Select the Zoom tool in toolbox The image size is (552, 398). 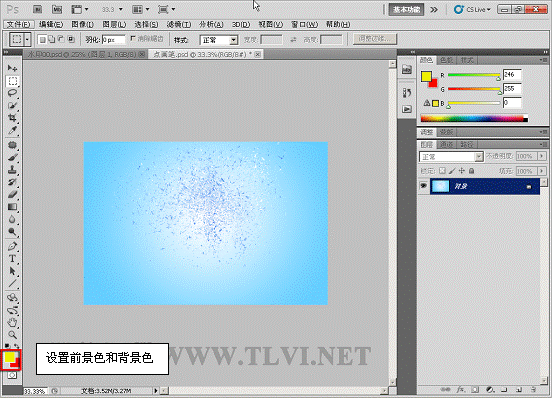[x=12, y=335]
